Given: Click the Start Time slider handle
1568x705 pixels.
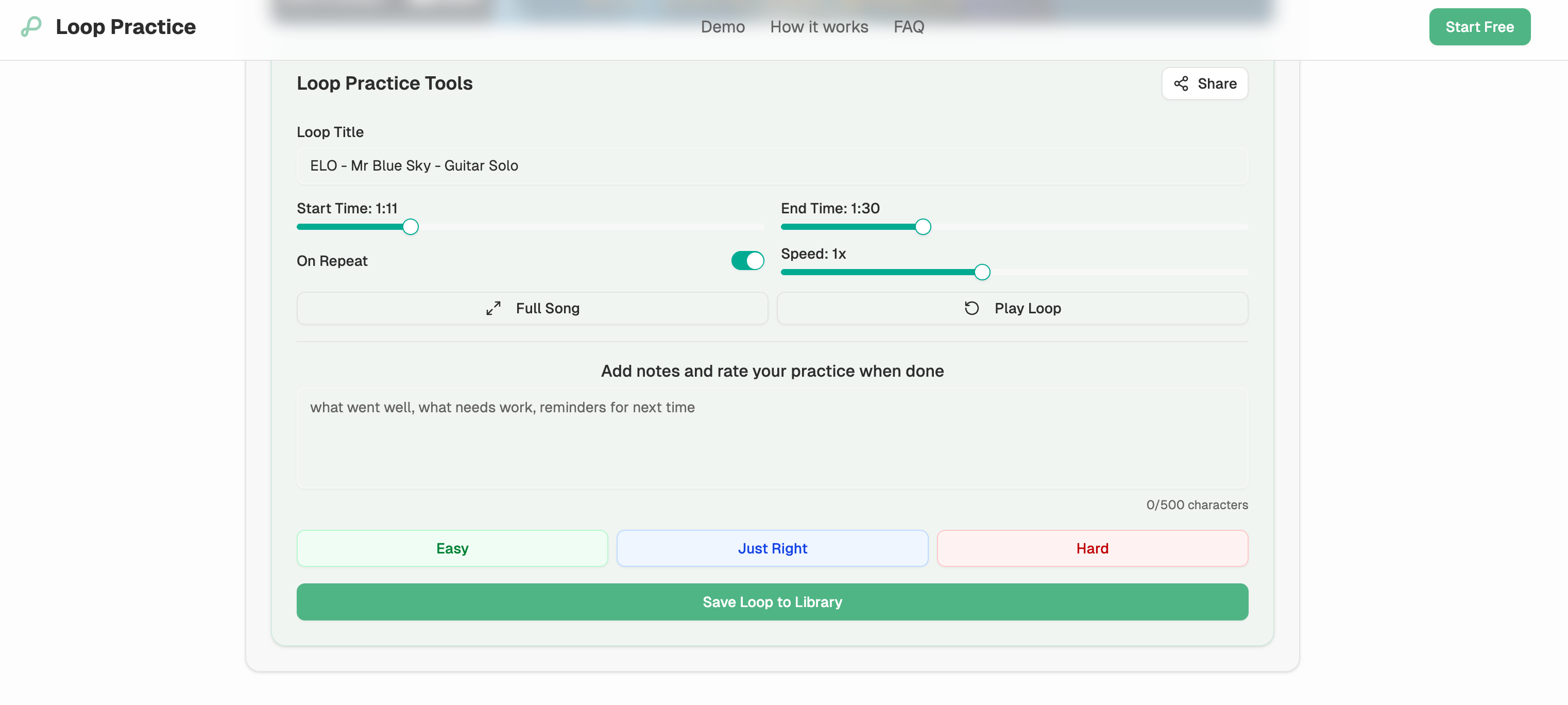Looking at the screenshot, I should pyautogui.click(x=410, y=227).
